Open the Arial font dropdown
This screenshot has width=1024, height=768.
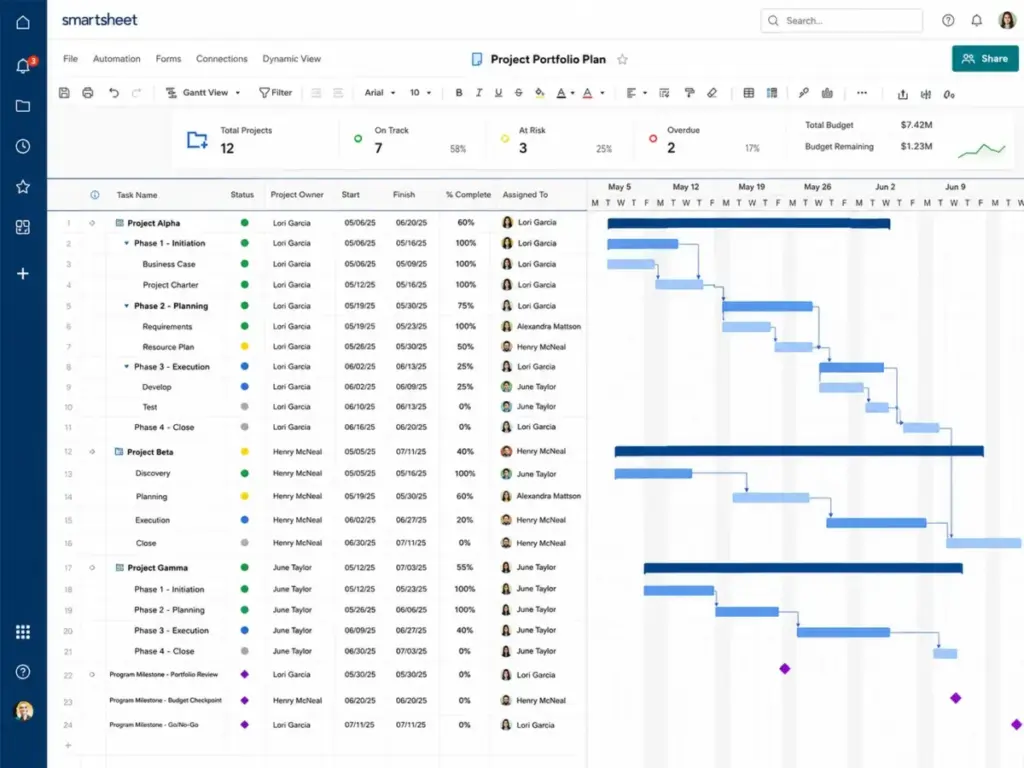pos(380,93)
